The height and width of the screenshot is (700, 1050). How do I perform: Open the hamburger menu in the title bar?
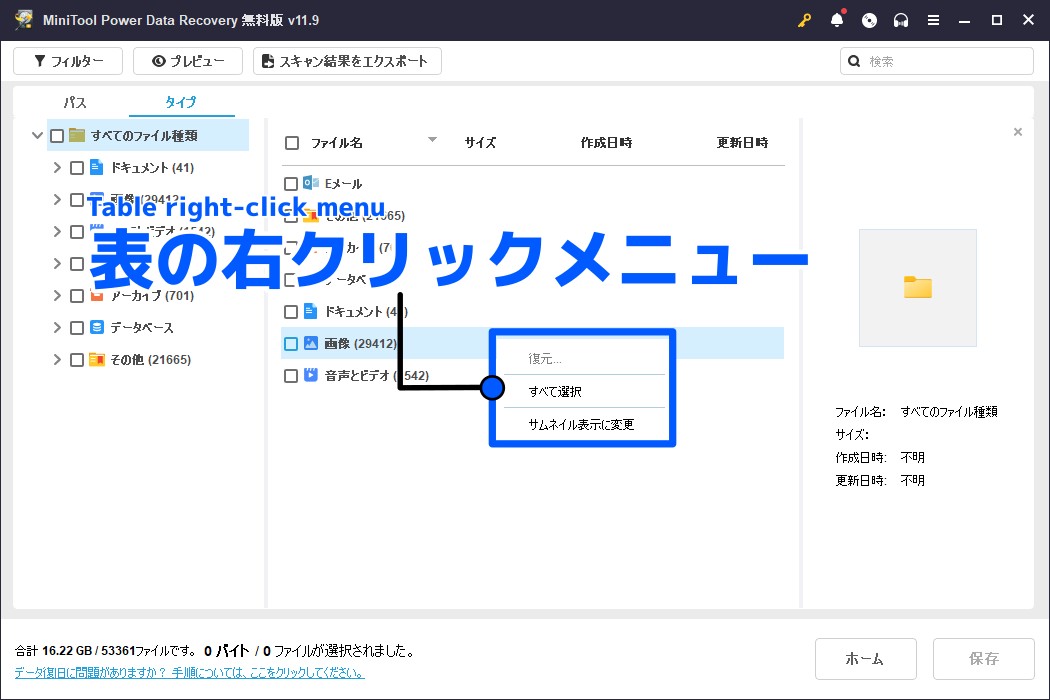coord(934,20)
